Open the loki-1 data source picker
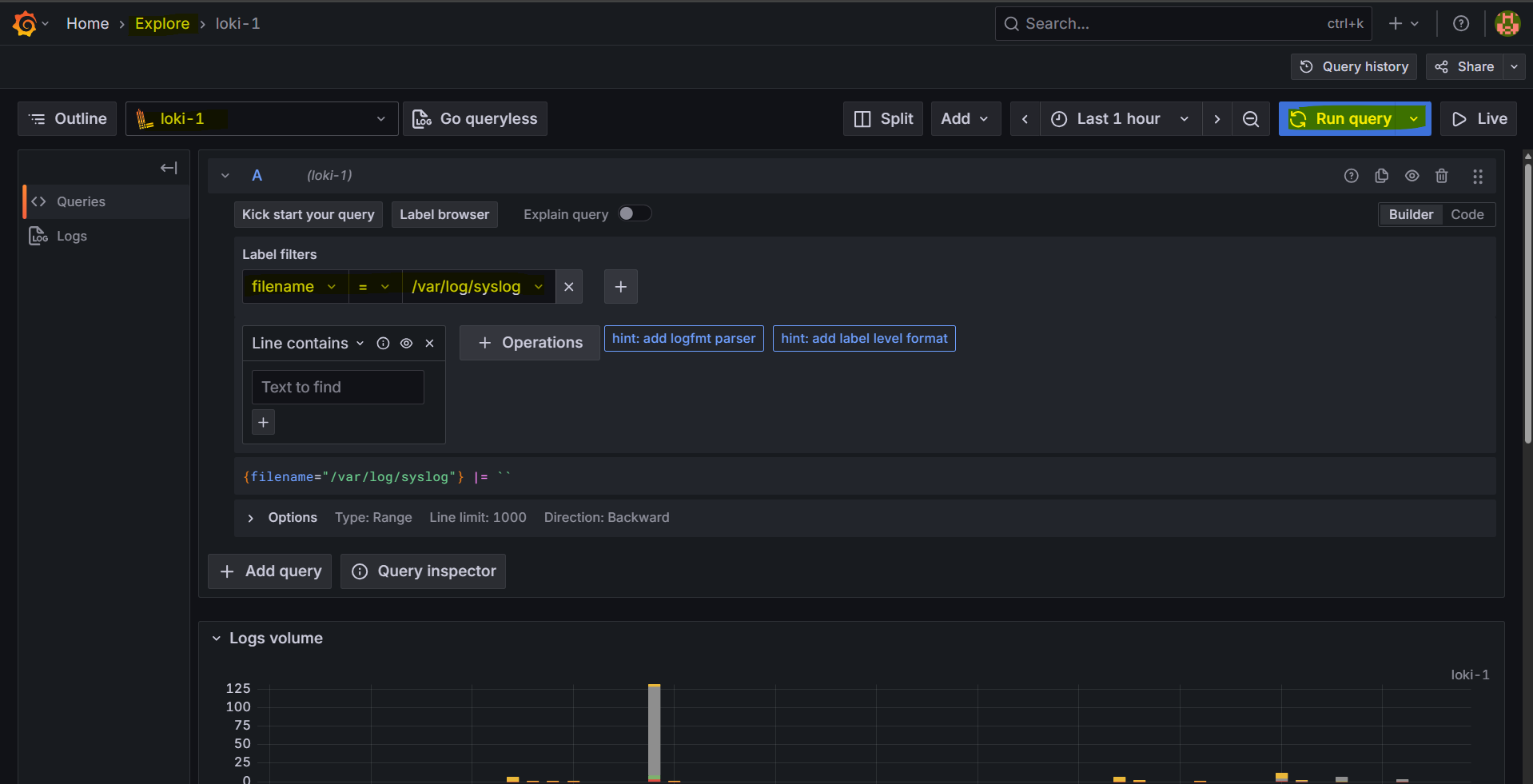 click(262, 119)
